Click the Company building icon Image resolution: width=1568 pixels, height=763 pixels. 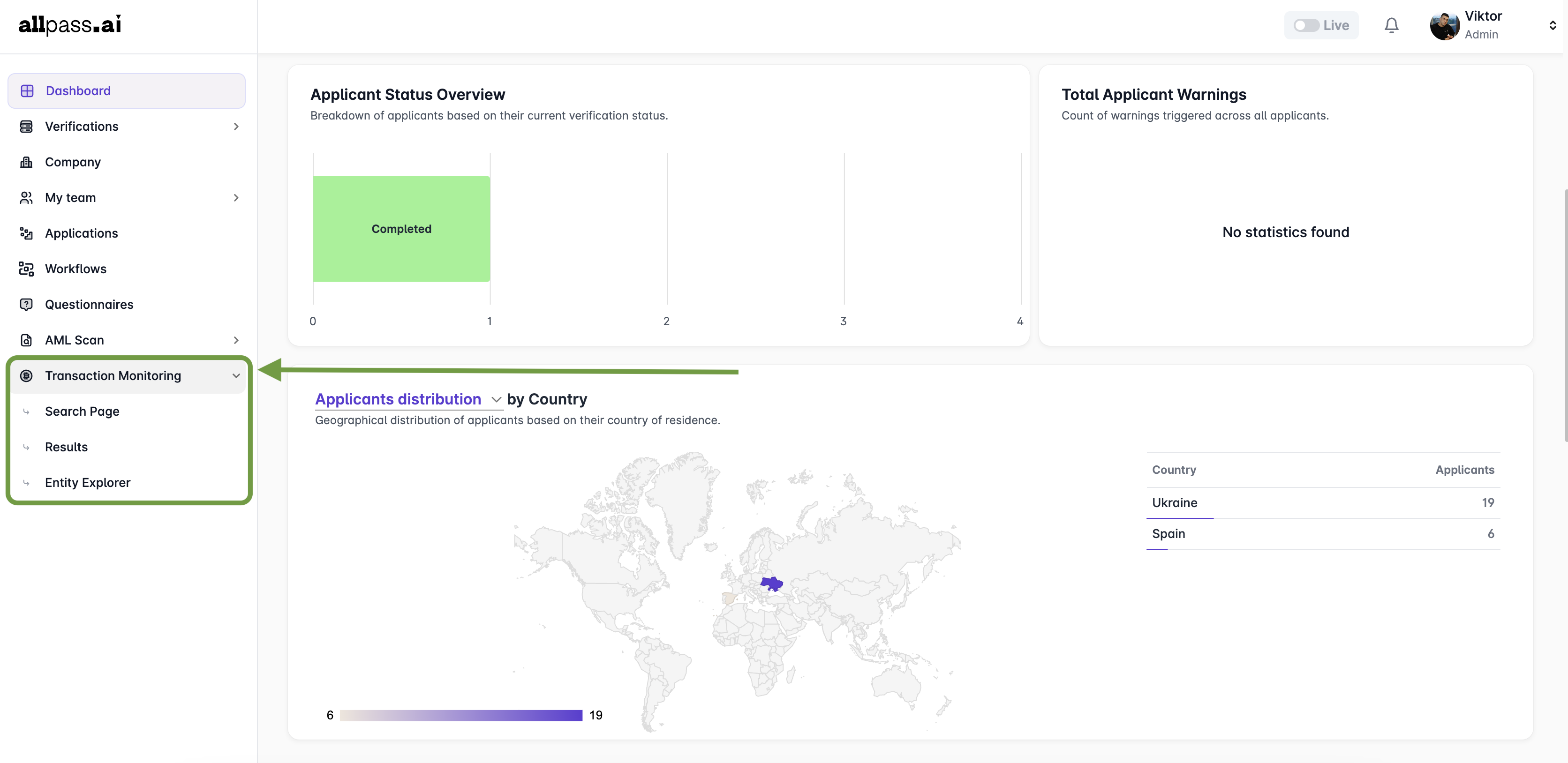pyautogui.click(x=26, y=162)
